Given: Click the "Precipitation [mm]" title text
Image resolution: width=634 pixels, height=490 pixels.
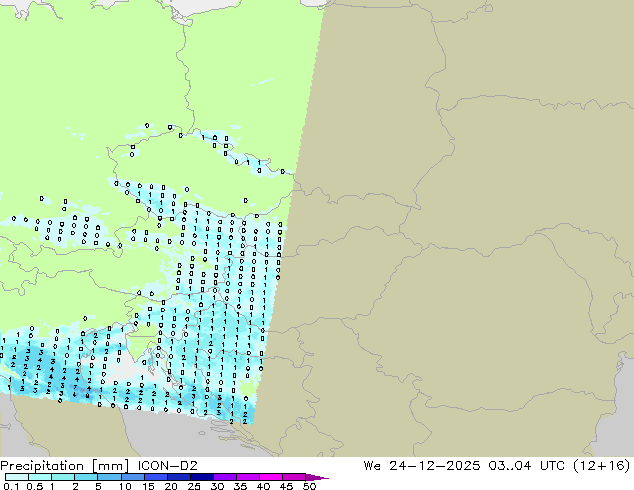Looking at the screenshot, I should tap(64, 466).
